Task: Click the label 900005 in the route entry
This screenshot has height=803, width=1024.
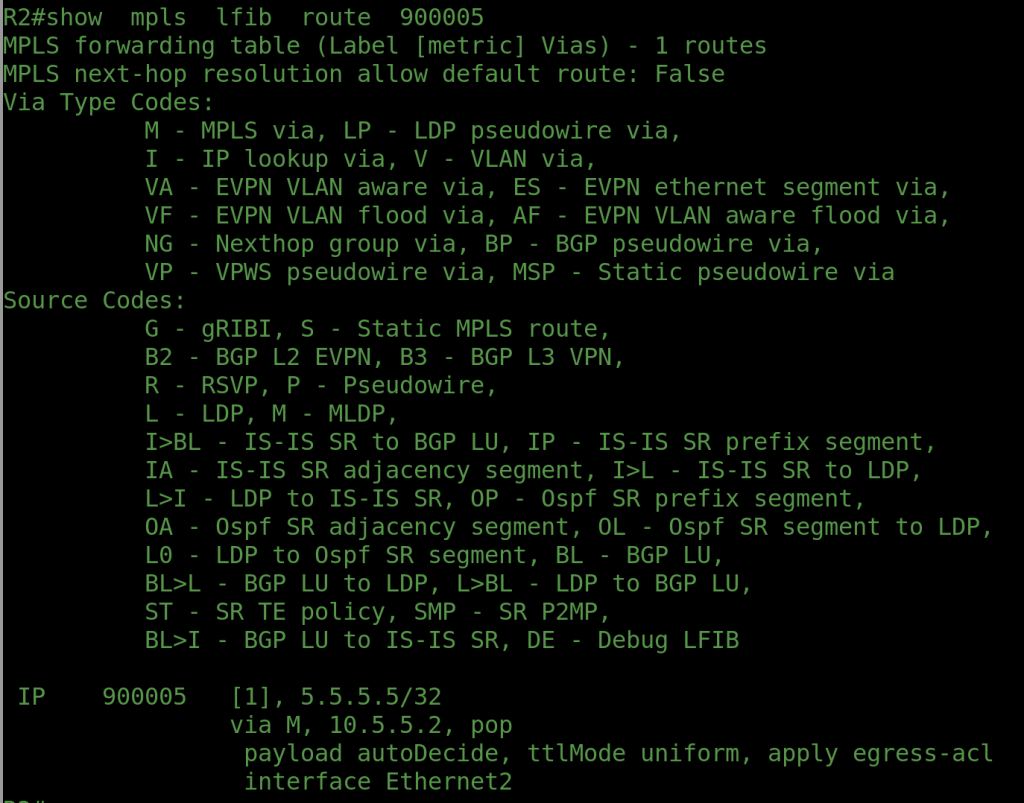Action: click(144, 697)
